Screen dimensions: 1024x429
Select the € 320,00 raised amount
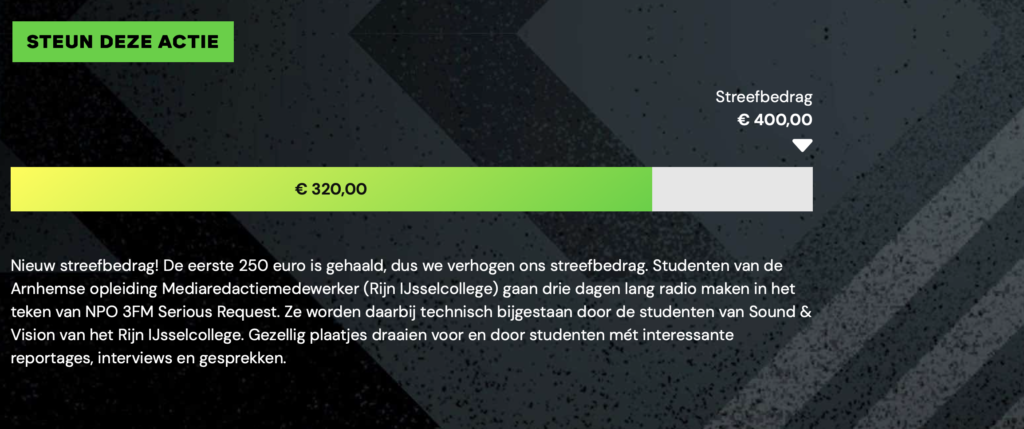pyautogui.click(x=331, y=189)
